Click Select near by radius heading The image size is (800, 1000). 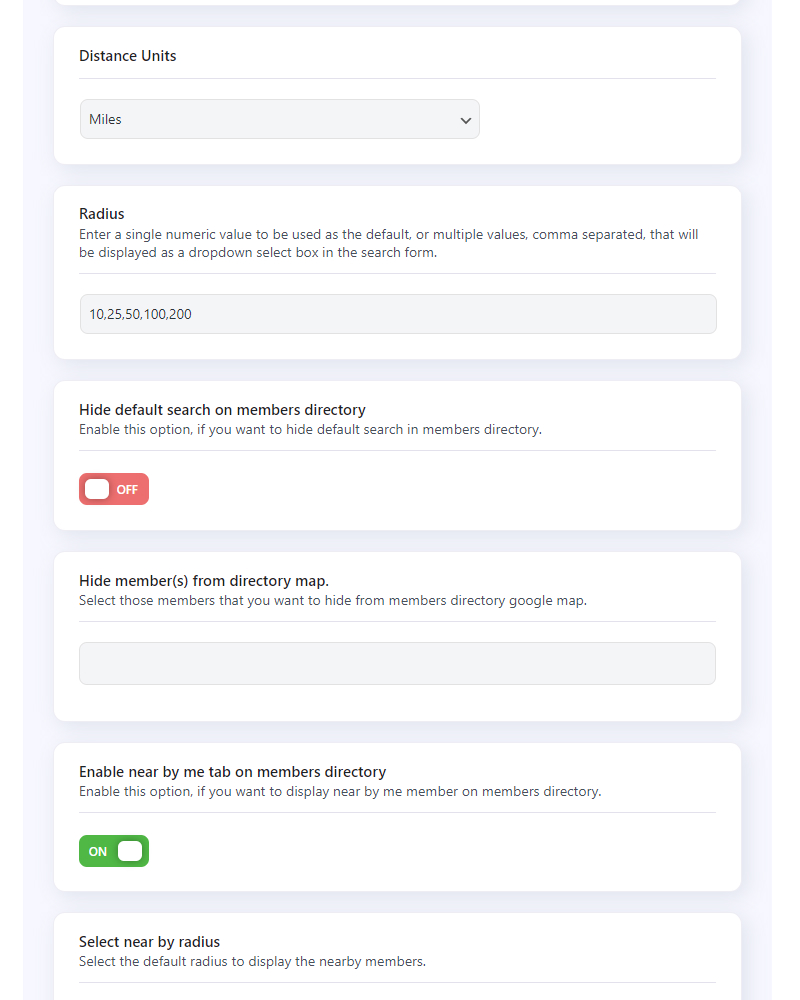click(x=149, y=942)
